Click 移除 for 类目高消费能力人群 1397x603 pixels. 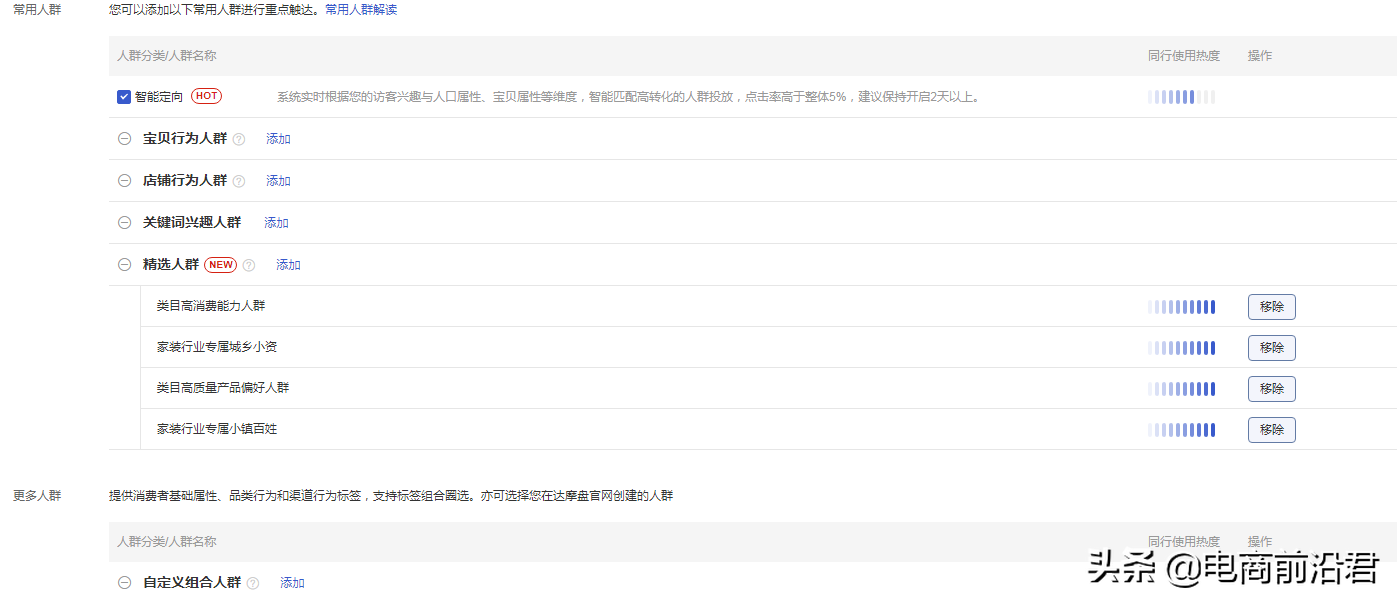click(x=1271, y=306)
